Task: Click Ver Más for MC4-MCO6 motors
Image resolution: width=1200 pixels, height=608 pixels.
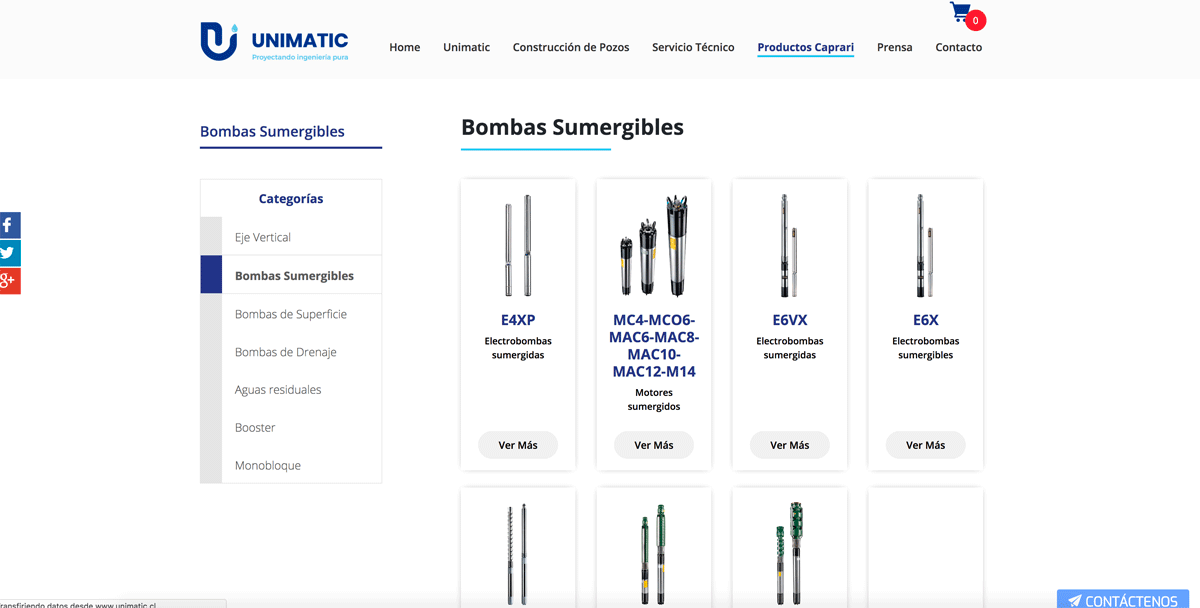Action: [654, 445]
